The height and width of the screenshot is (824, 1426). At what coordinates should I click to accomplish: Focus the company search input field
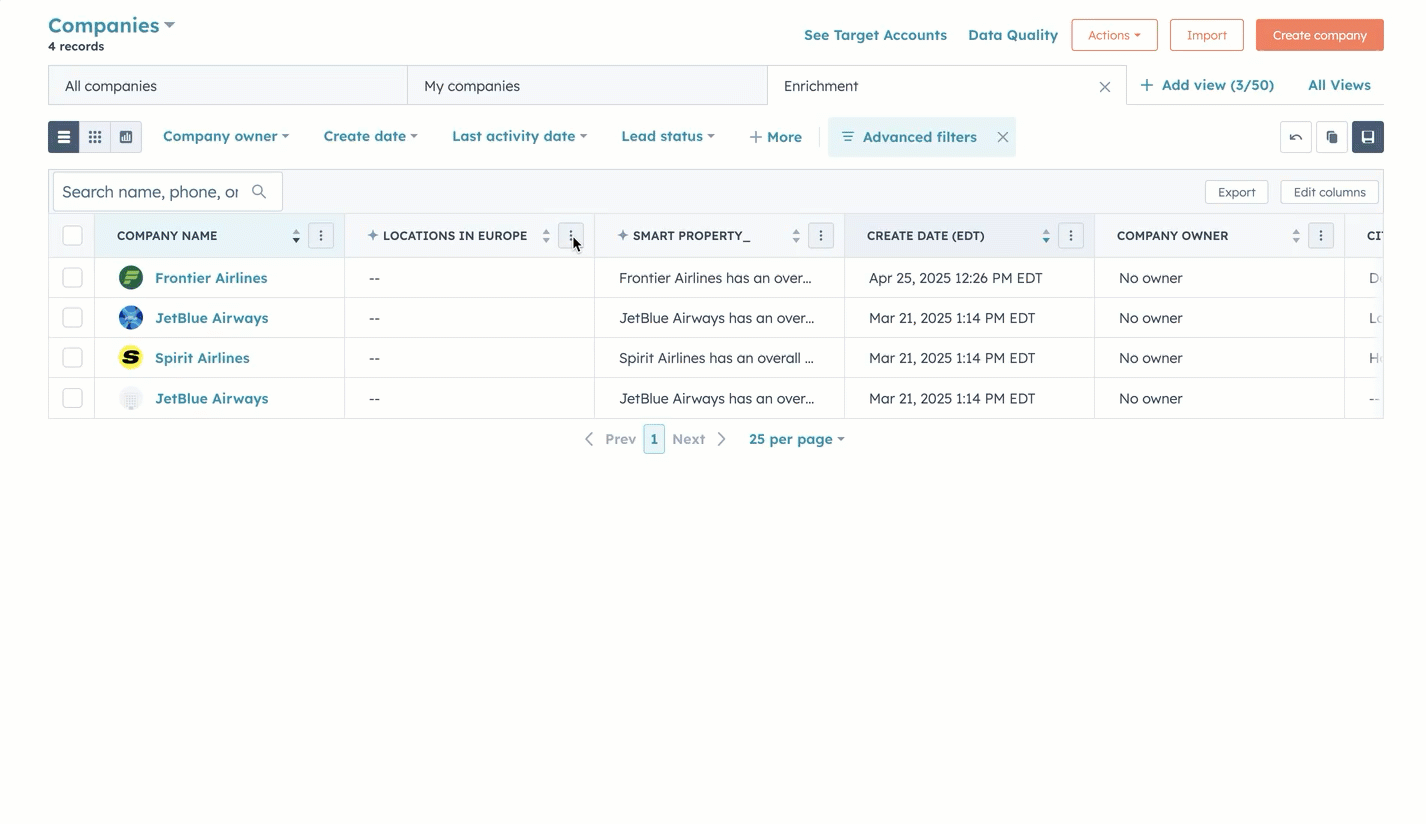click(x=150, y=192)
